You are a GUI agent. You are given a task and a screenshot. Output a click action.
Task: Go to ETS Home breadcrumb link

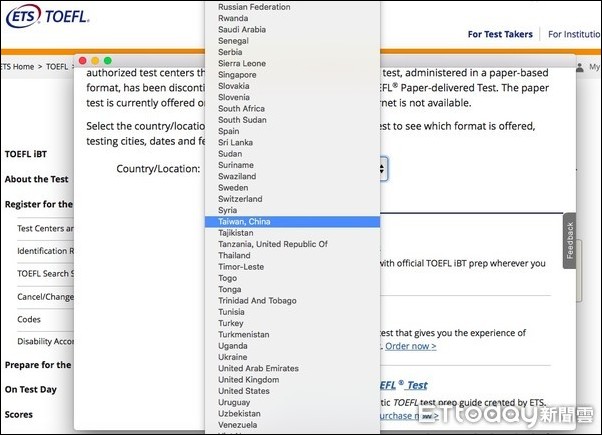(x=17, y=67)
